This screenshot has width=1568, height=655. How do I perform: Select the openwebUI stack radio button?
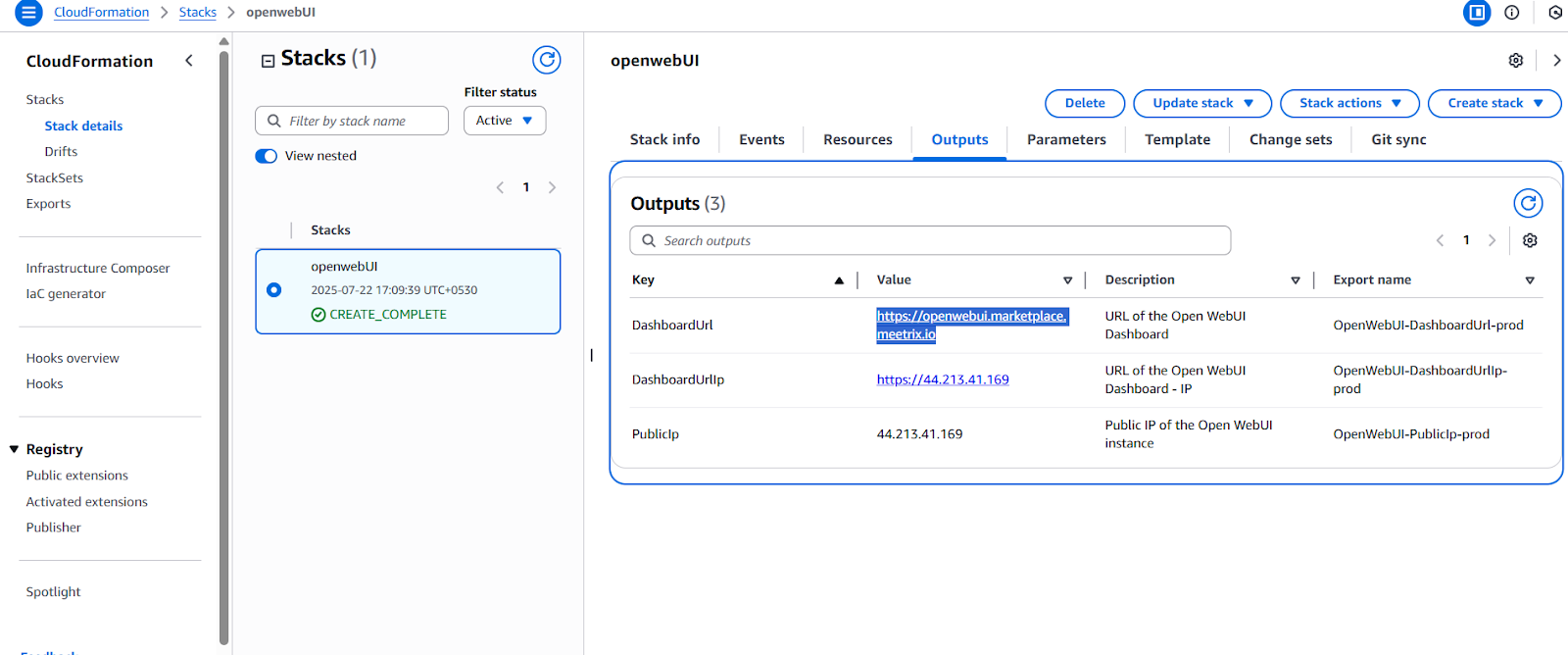click(274, 290)
